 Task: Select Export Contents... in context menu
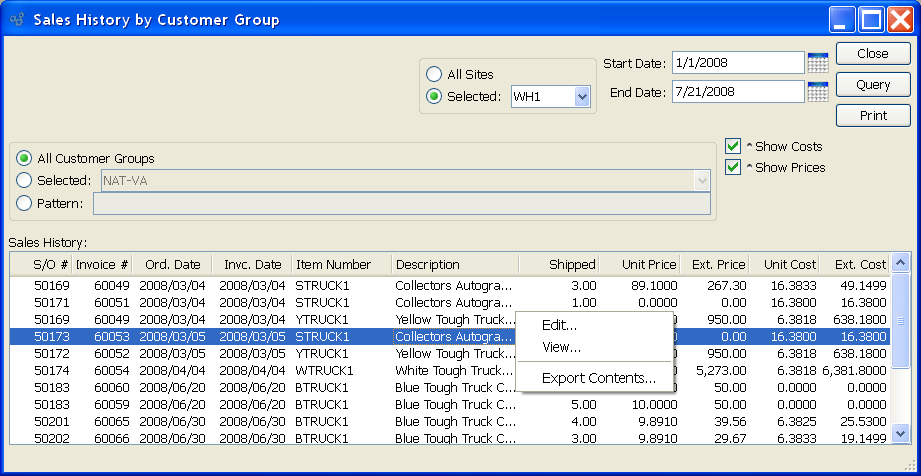point(598,378)
